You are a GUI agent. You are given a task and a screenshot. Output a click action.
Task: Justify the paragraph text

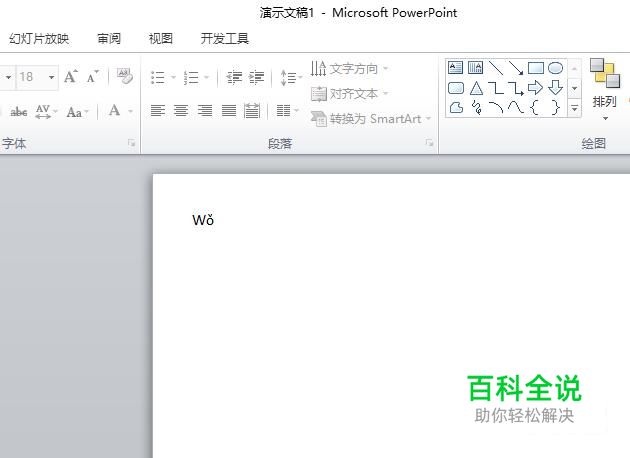pos(229,110)
